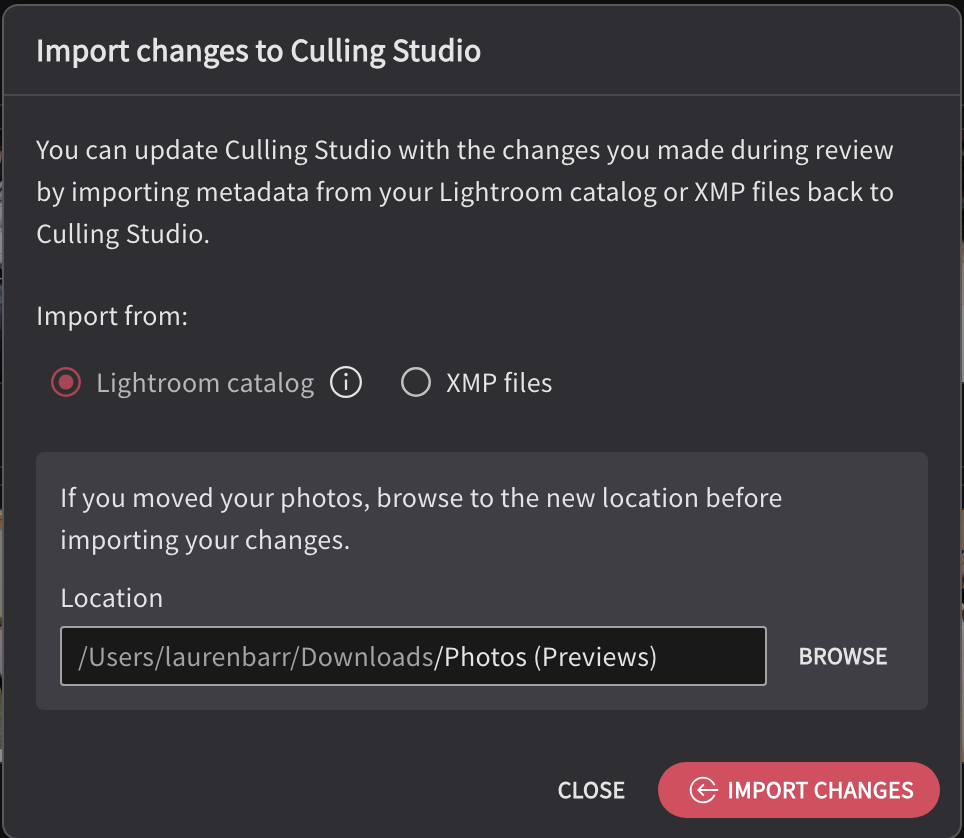964x838 pixels.
Task: Click the "Import from:" label
Action: (x=112, y=316)
